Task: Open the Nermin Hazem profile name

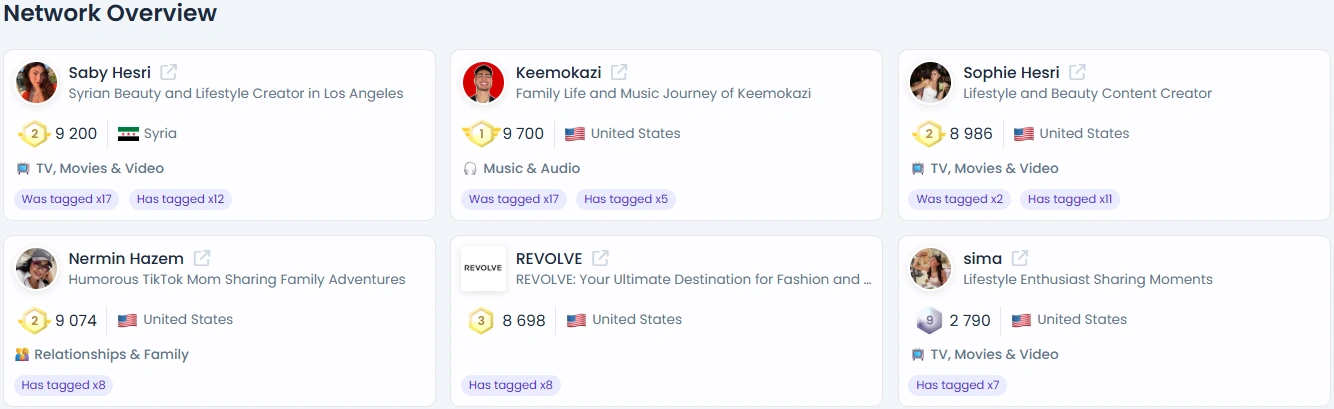Action: tap(126, 259)
